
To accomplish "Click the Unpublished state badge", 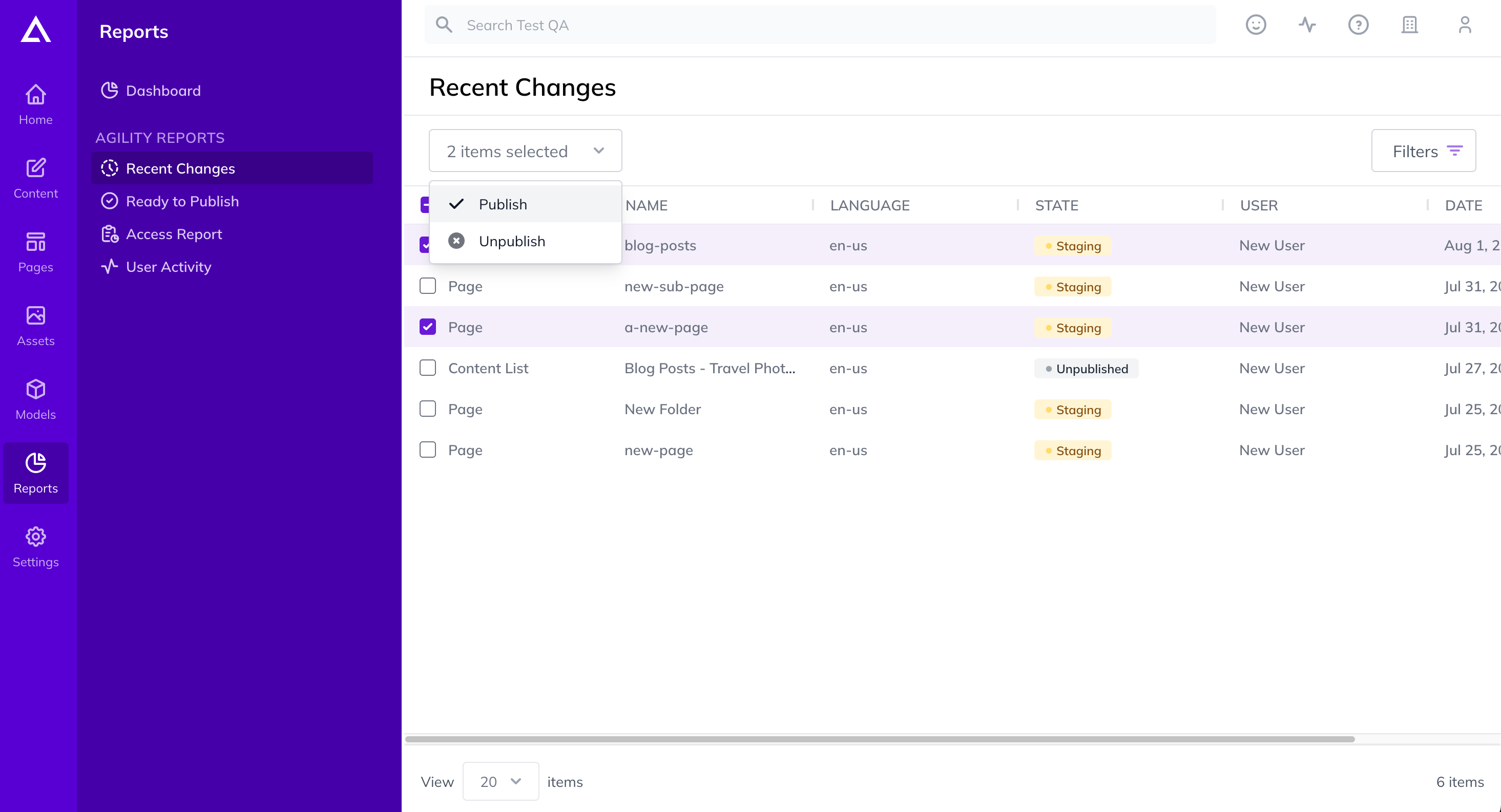I will tap(1086, 368).
